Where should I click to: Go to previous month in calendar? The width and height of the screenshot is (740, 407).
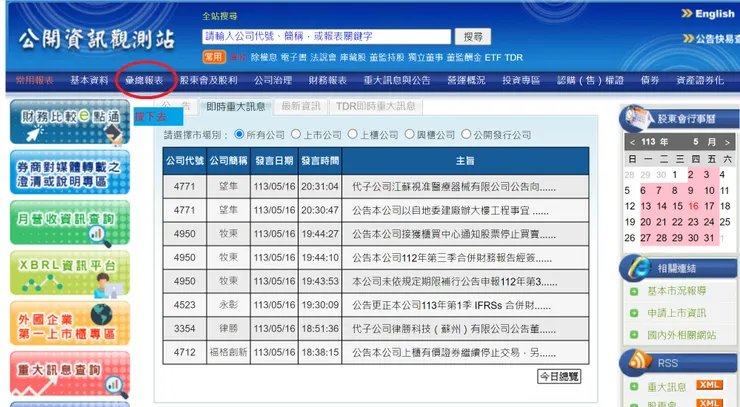pyautogui.click(x=632, y=142)
